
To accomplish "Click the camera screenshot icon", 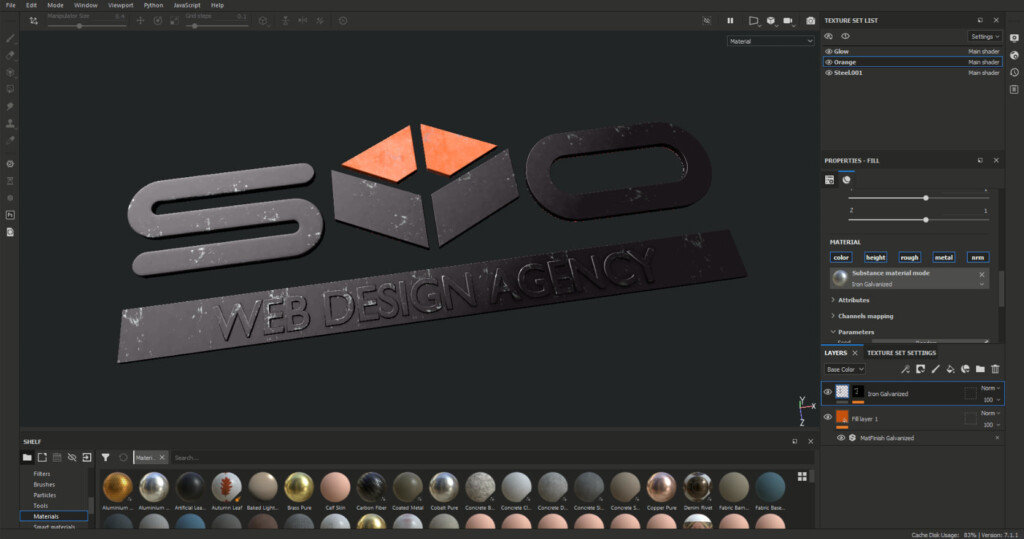I will coord(810,21).
